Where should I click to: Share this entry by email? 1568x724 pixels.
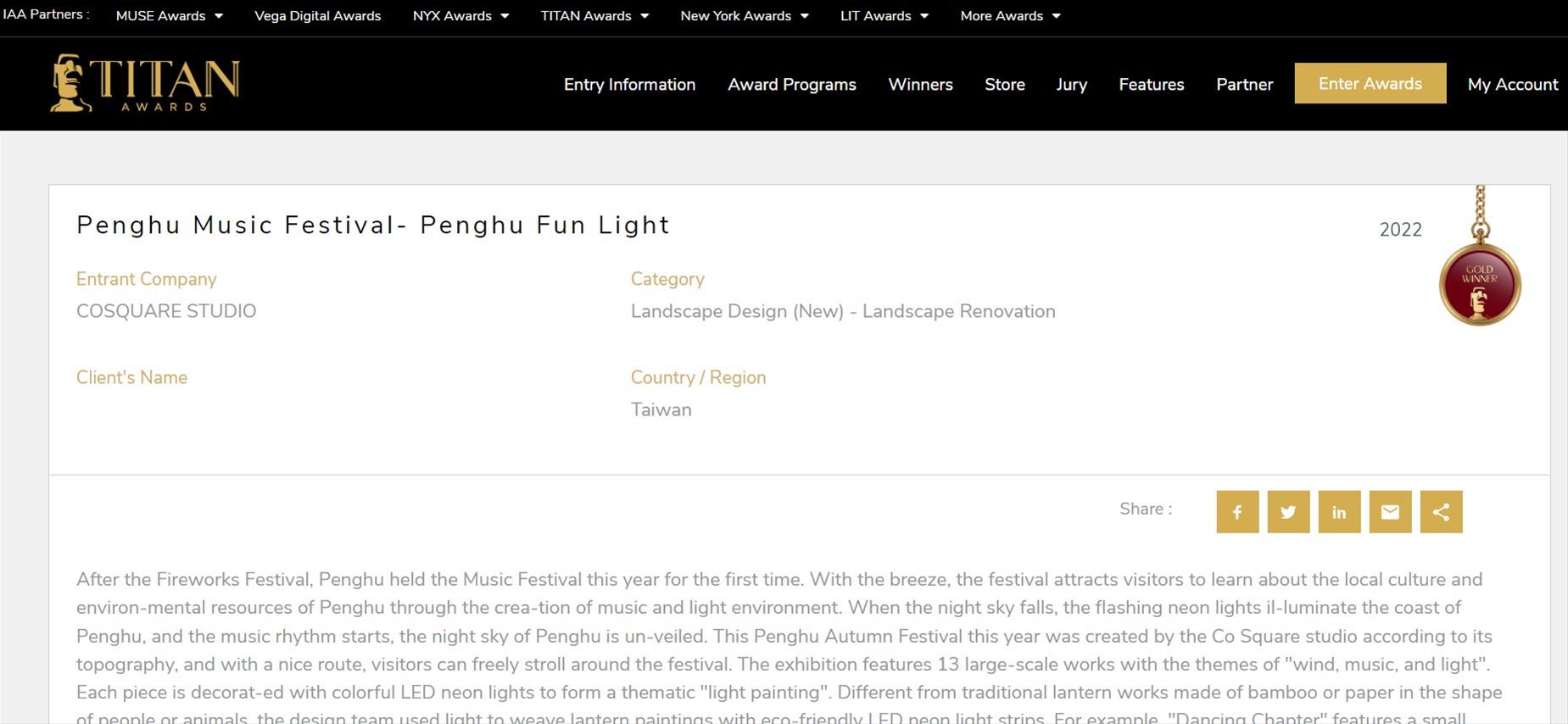click(x=1390, y=512)
